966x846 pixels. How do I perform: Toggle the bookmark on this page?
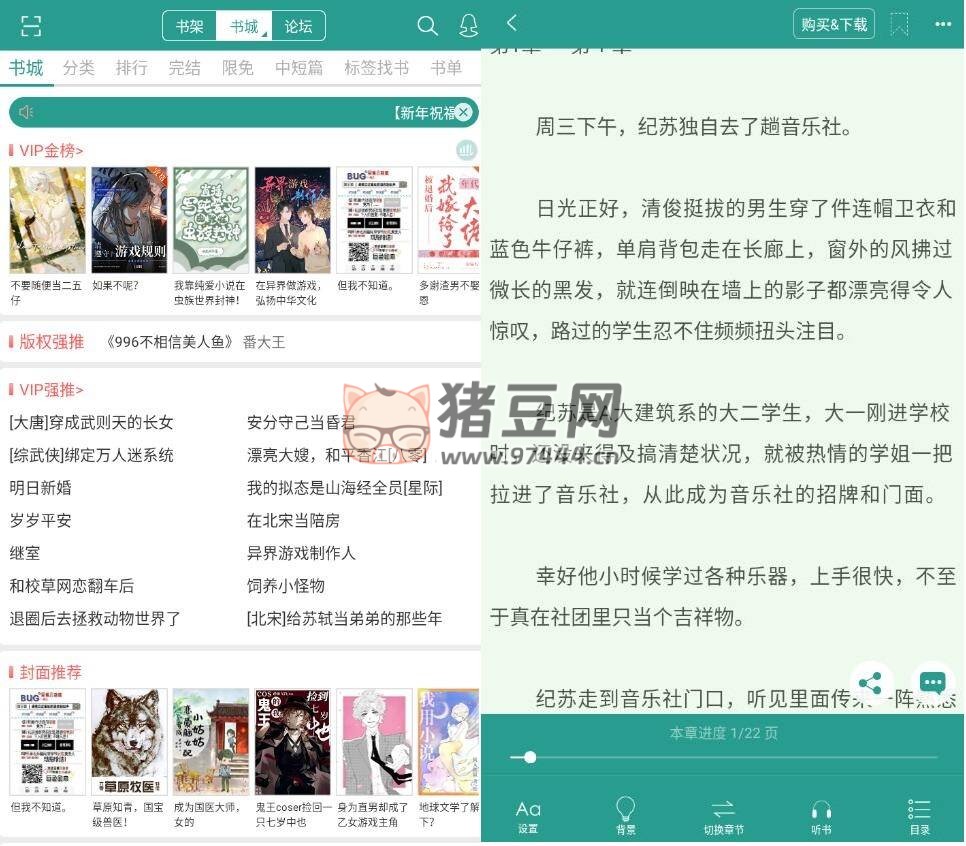pos(899,24)
